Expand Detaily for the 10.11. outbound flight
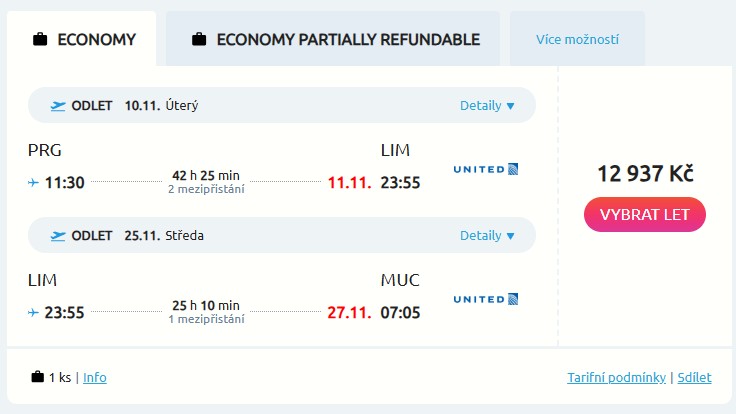This screenshot has width=736, height=414. (487, 106)
